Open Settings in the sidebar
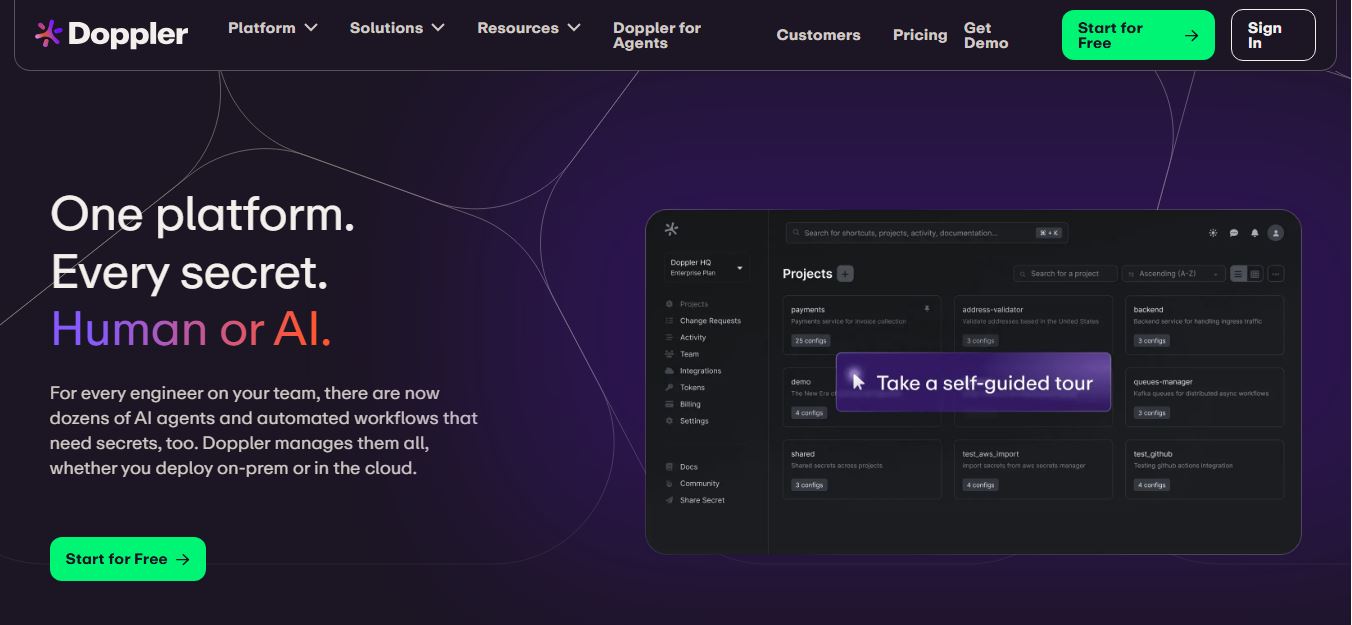This screenshot has width=1352, height=625. (687, 421)
